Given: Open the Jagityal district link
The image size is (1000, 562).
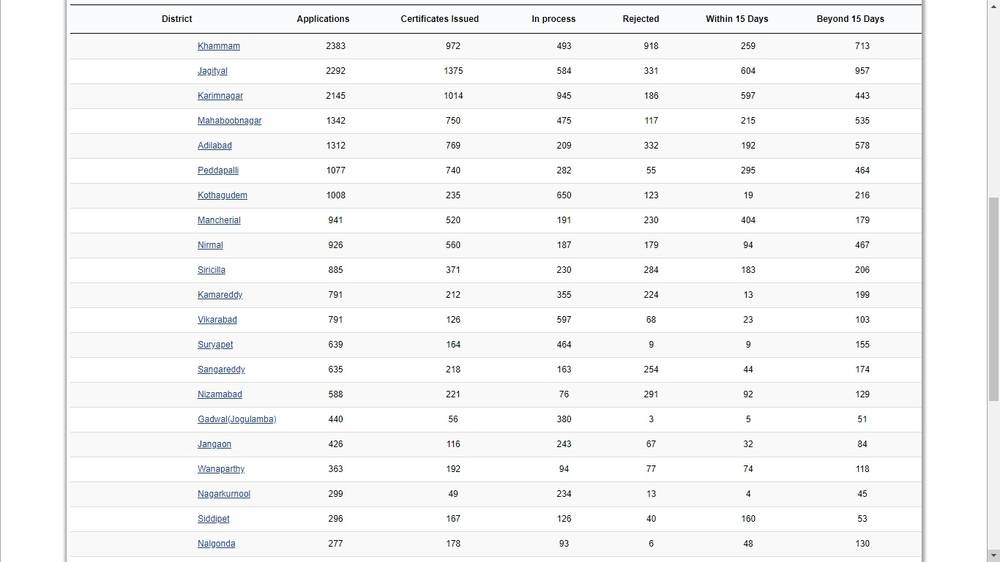Looking at the screenshot, I should point(212,71).
